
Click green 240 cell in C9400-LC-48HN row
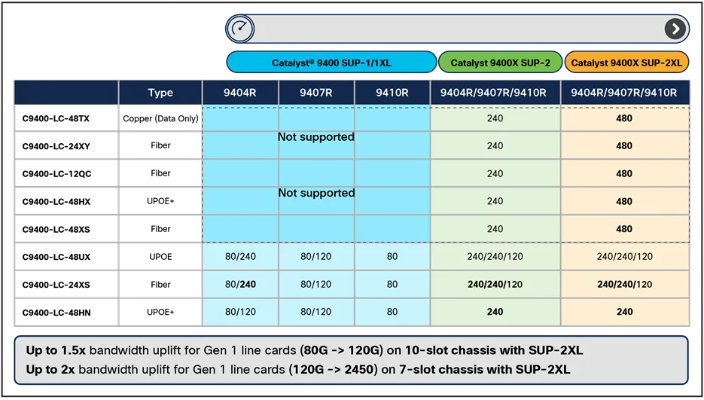(495, 312)
